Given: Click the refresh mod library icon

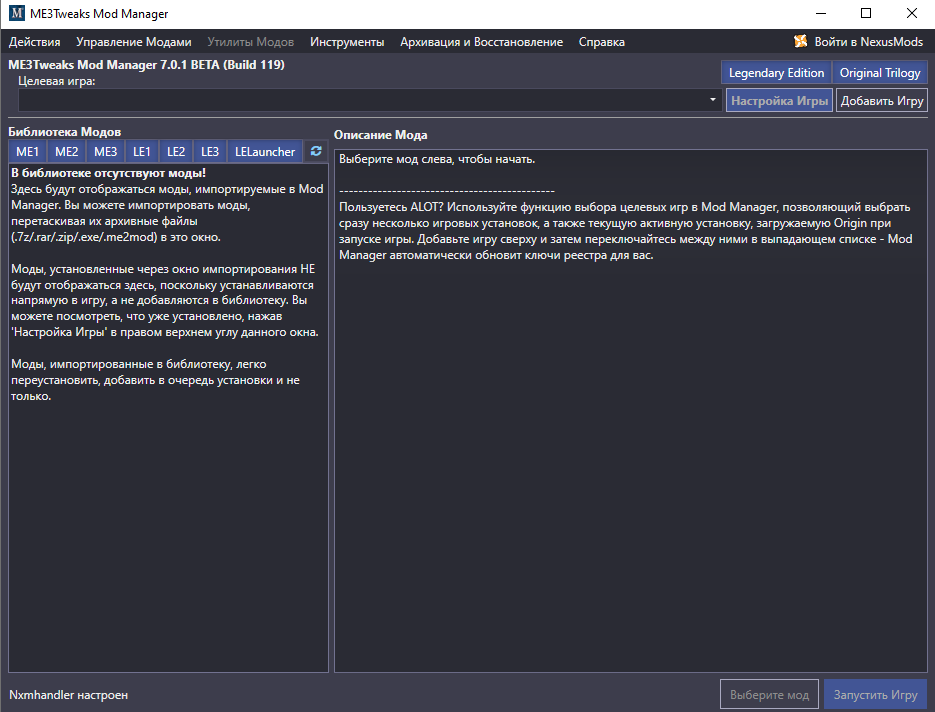Looking at the screenshot, I should pyautogui.click(x=316, y=151).
